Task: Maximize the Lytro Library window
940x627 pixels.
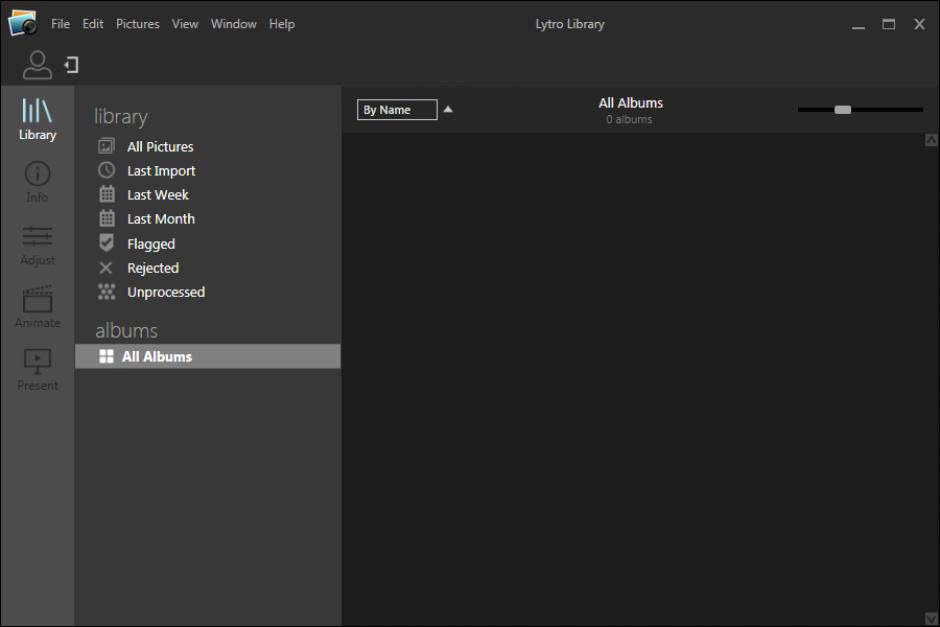Action: 888,24
